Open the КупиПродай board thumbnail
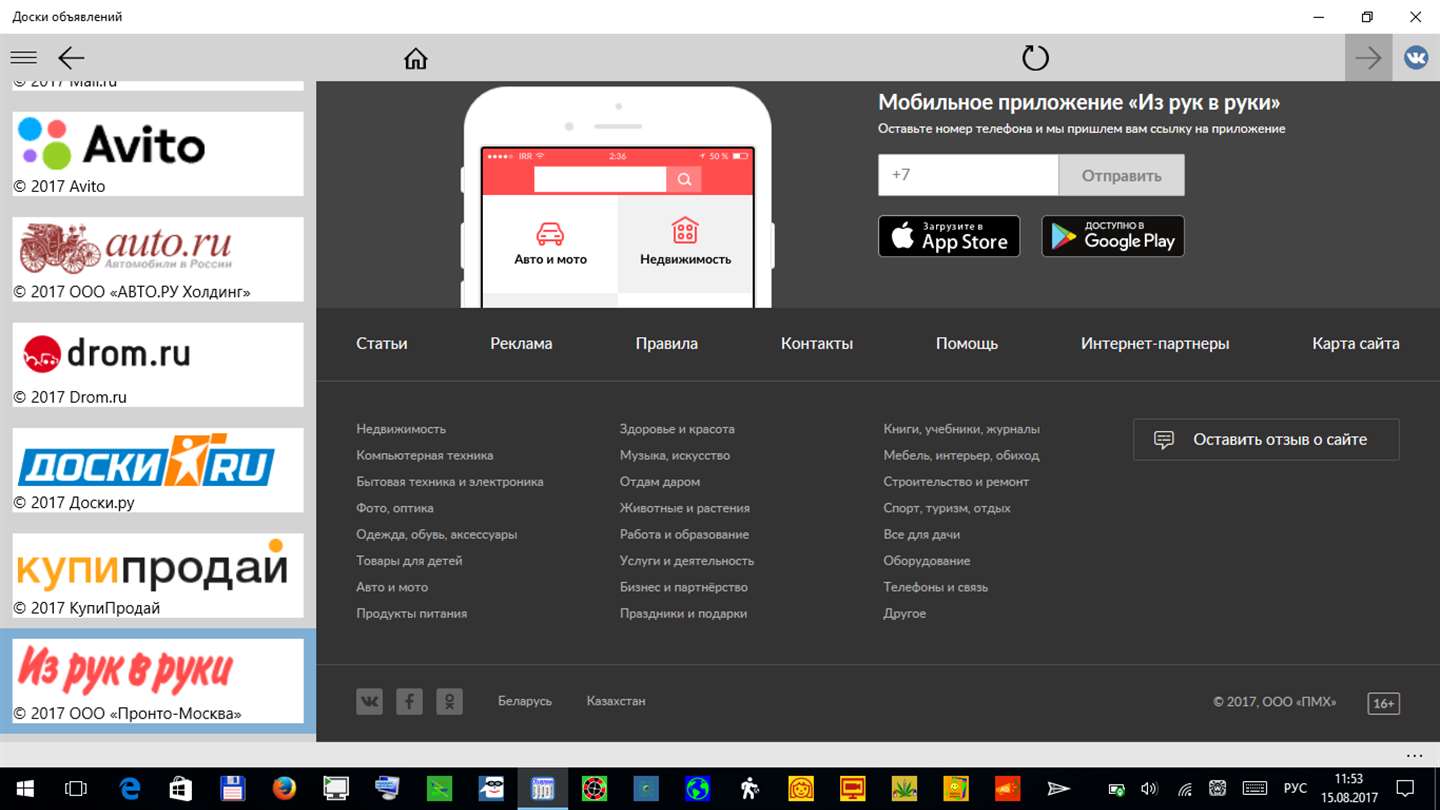The width and height of the screenshot is (1440, 810). (158, 575)
